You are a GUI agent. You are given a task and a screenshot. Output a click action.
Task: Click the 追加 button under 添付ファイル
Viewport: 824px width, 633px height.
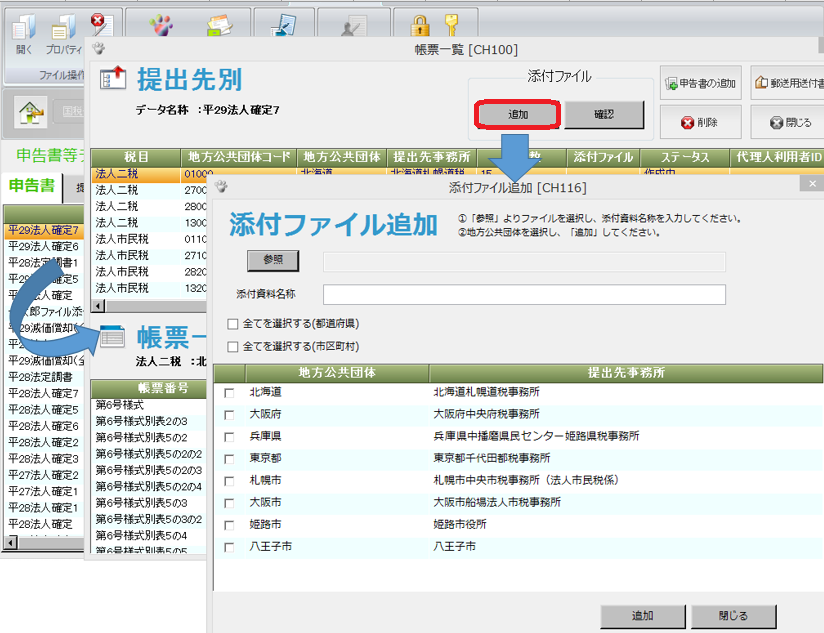tap(518, 114)
